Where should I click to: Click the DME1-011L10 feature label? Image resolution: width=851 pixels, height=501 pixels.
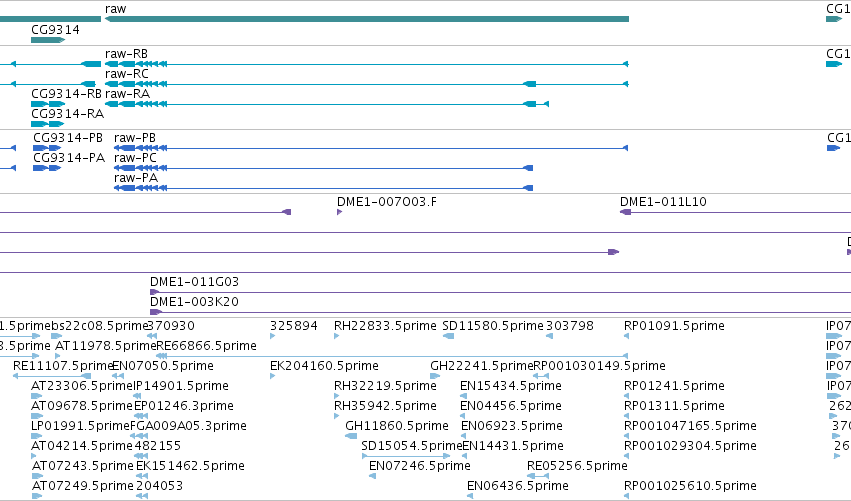click(663, 202)
